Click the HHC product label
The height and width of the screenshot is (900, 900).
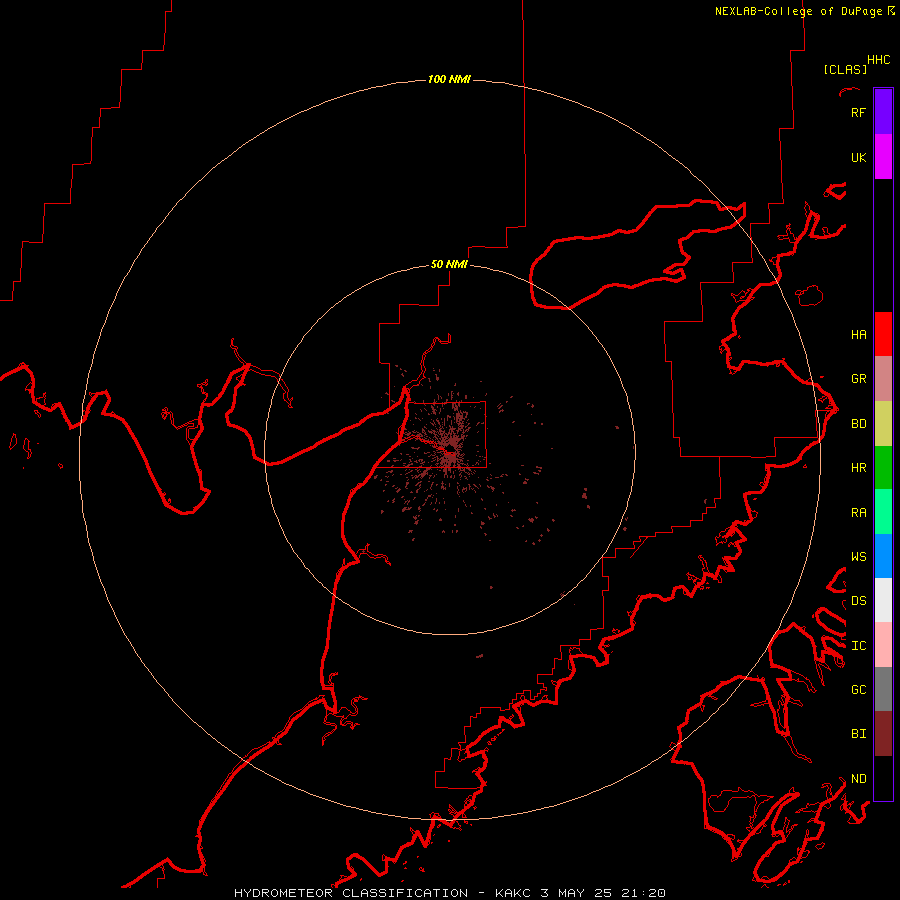coord(879,60)
